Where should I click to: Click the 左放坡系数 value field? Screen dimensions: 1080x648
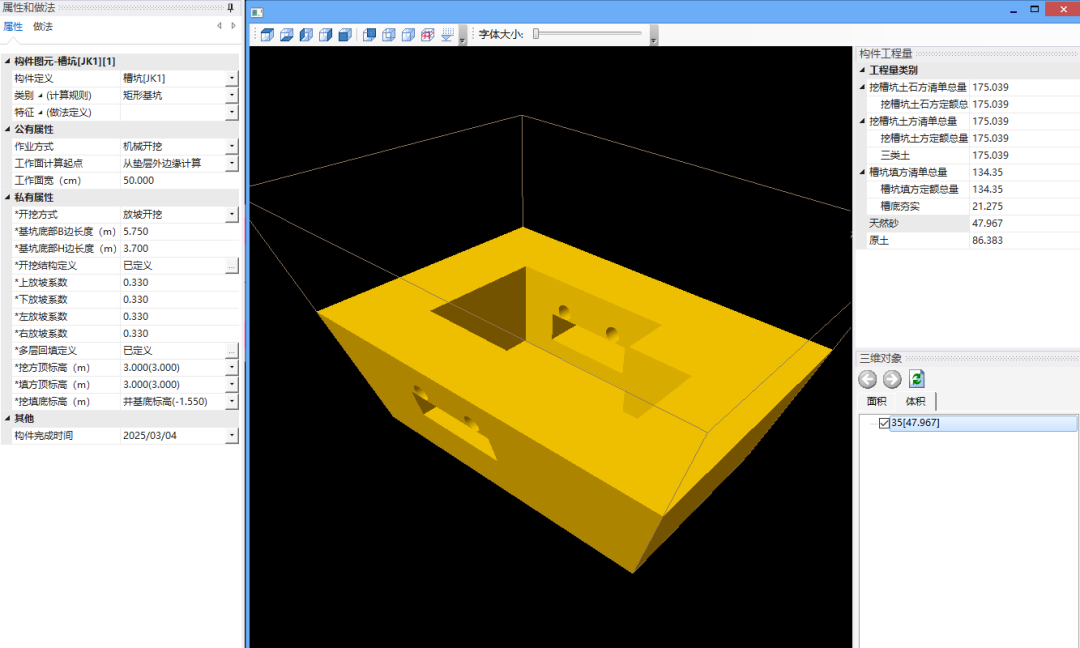[179, 317]
